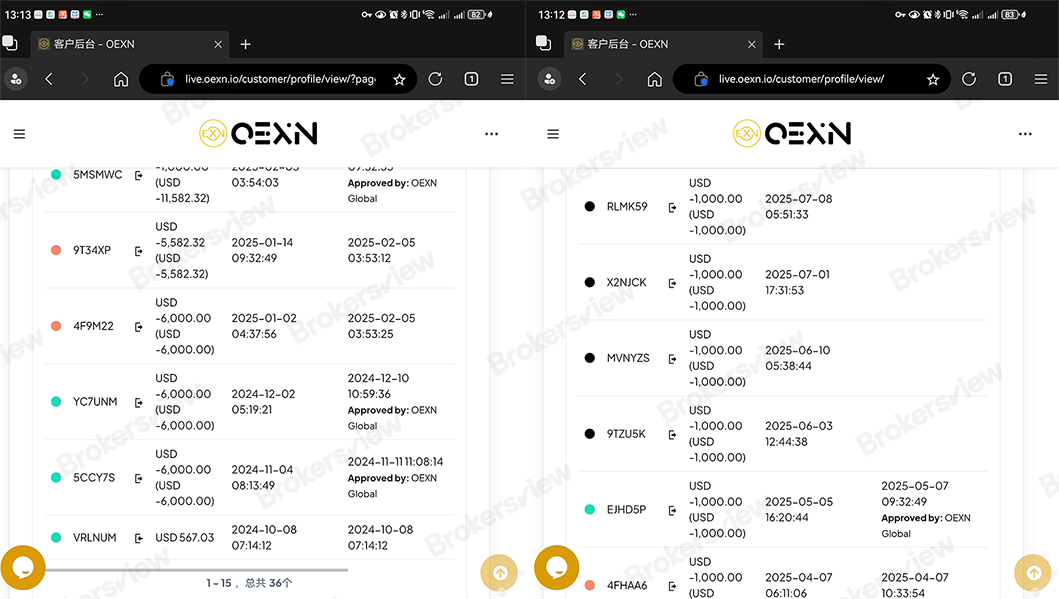This screenshot has width=1059, height=599.
Task: Open the three-dot overflow menu on the right OEXN page
Action: click(1025, 133)
